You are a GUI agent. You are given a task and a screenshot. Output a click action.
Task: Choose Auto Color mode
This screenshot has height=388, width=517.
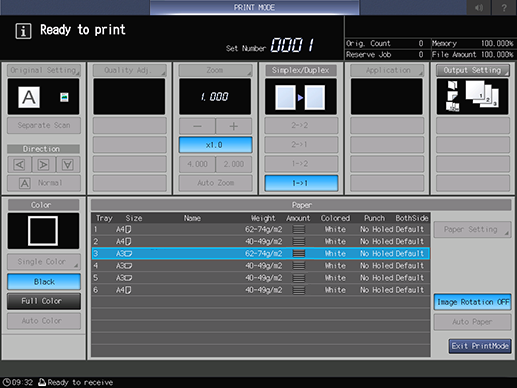[x=44, y=321]
